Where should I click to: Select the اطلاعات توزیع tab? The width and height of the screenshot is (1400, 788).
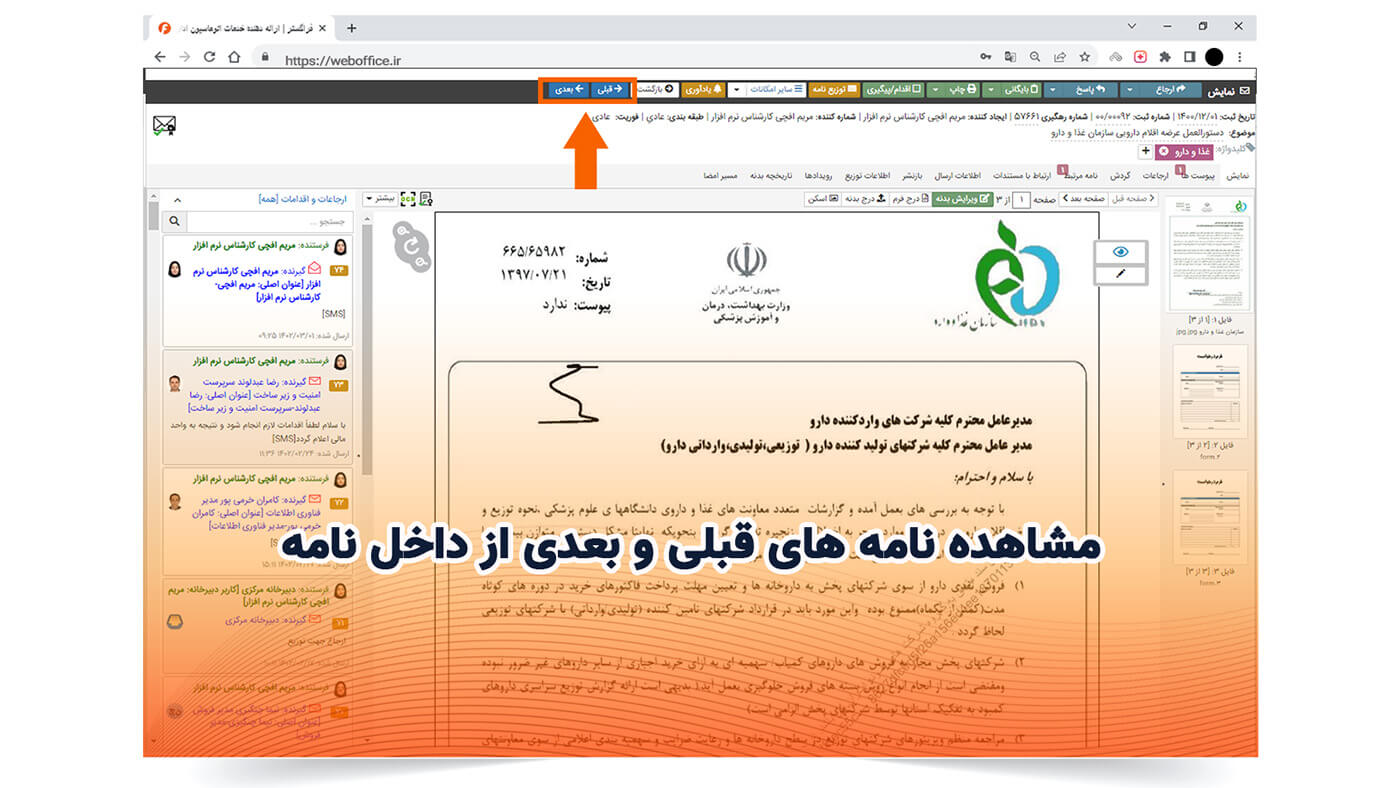pos(867,176)
